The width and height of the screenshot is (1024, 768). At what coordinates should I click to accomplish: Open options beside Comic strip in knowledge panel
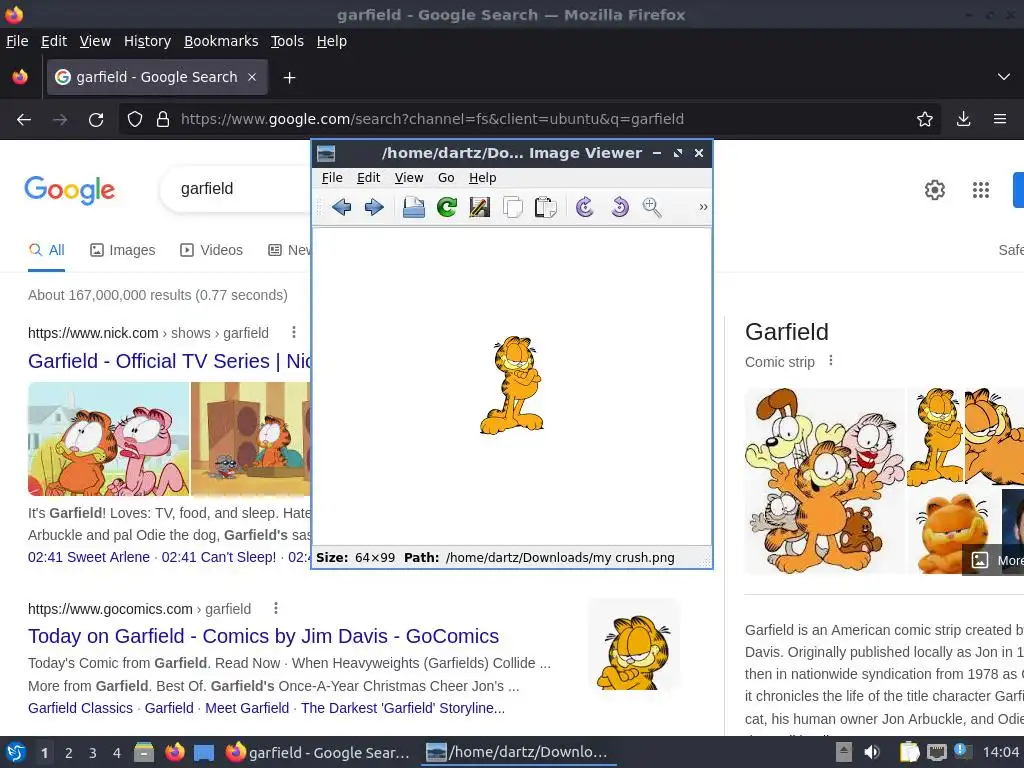pos(831,360)
